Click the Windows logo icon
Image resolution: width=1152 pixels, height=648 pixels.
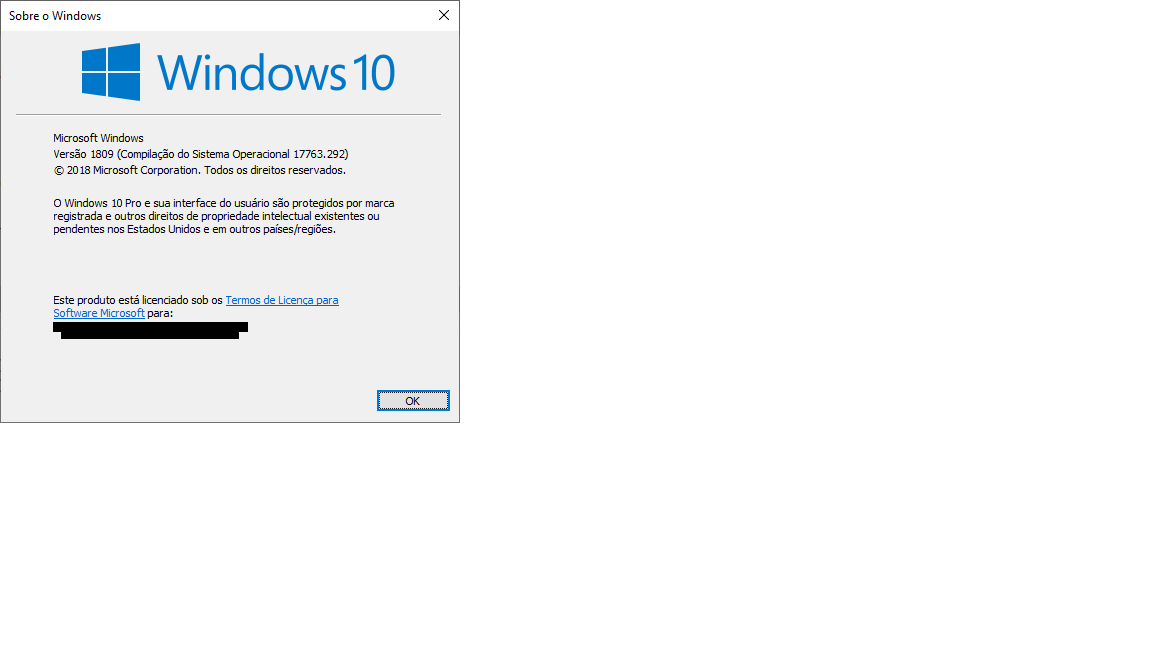(x=110, y=72)
